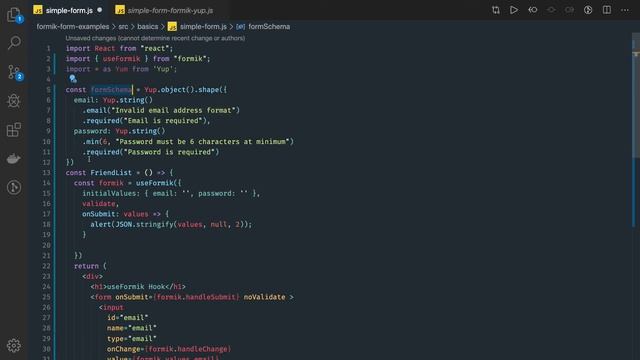
Task: Click line number 1 in the gutter
Action: tap(49, 48)
